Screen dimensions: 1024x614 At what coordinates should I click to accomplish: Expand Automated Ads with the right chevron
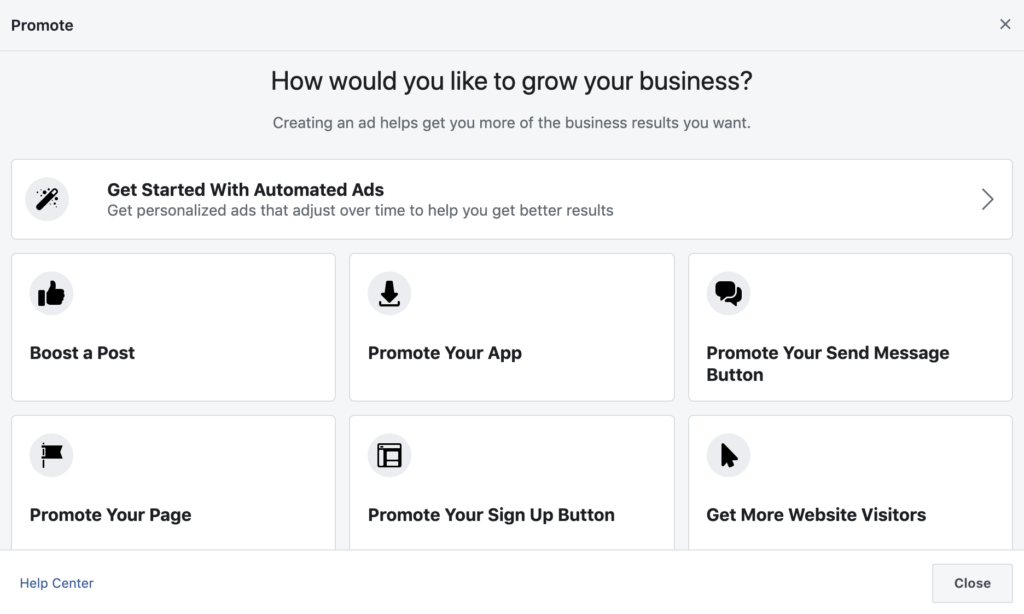point(987,199)
